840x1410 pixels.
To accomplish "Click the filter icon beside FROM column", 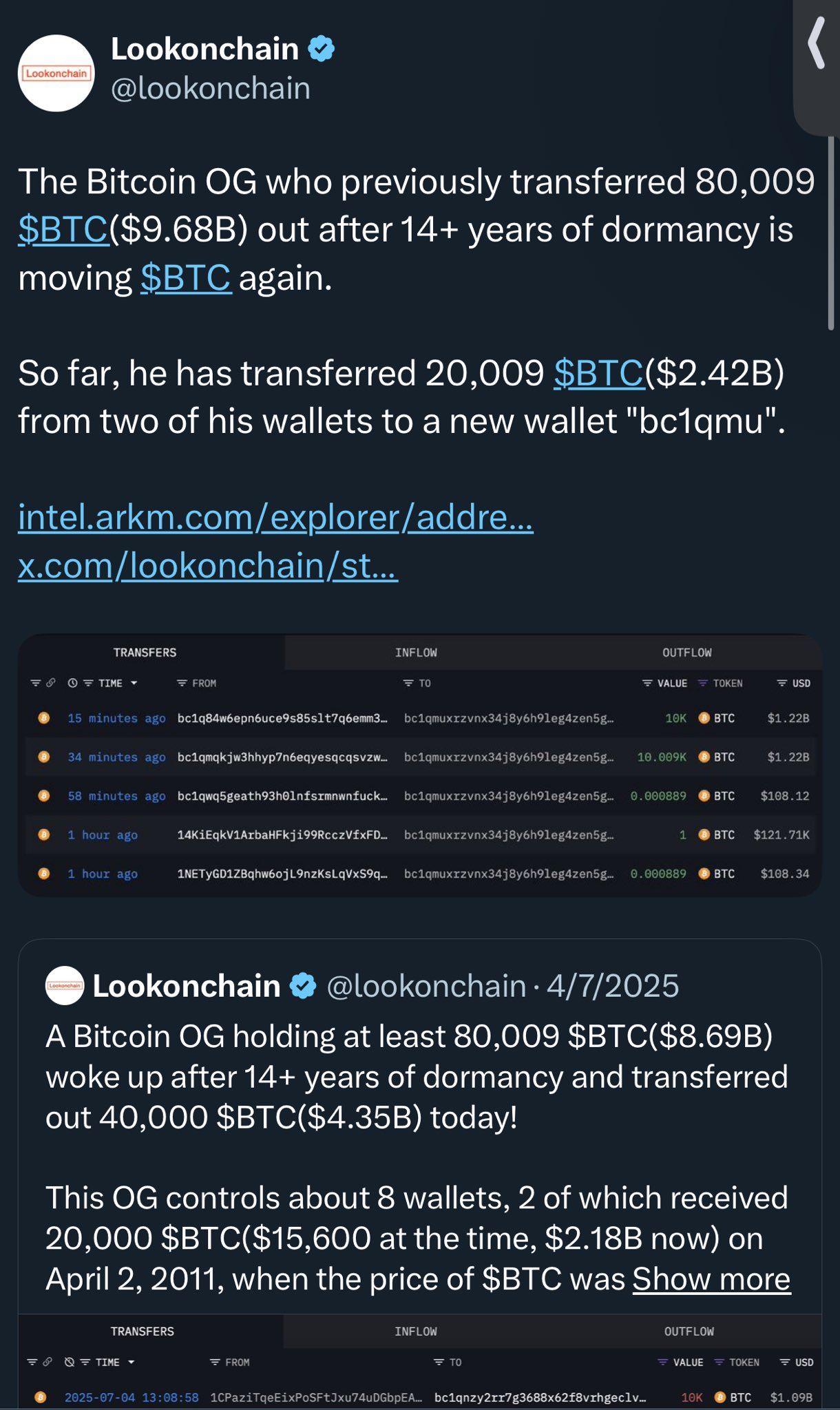I will 182,683.
